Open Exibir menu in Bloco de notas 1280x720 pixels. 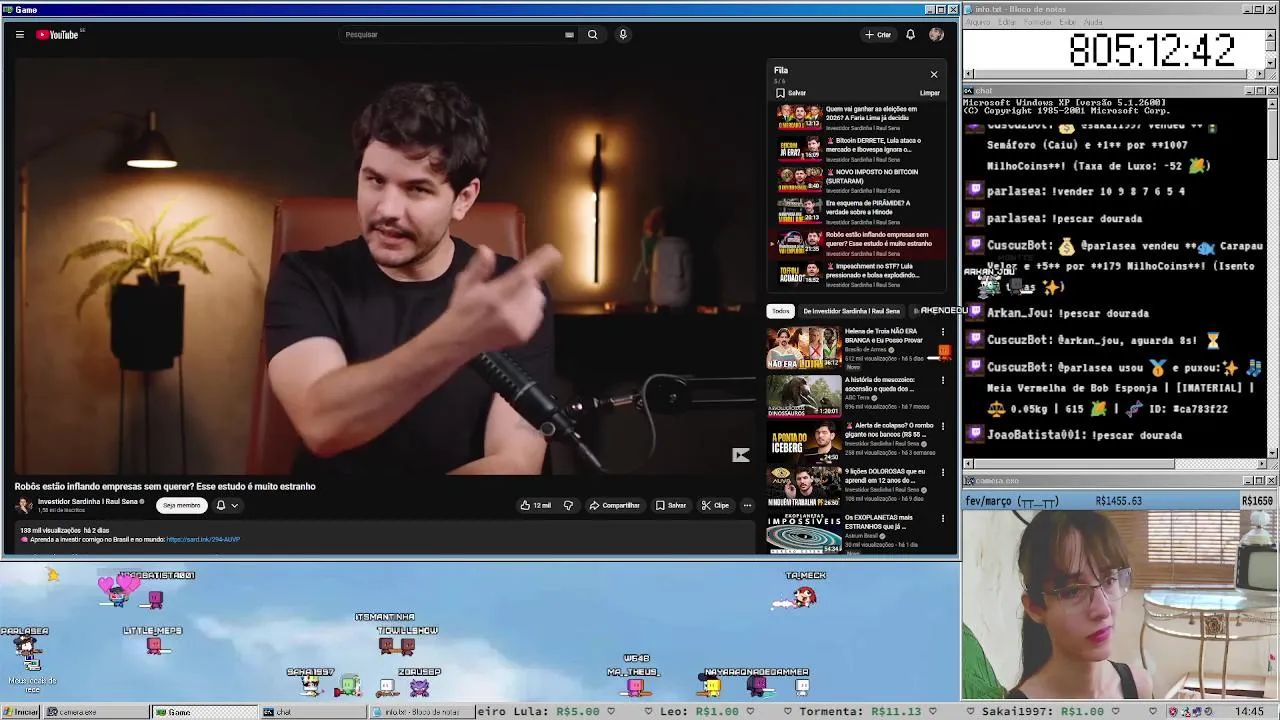[1068, 22]
